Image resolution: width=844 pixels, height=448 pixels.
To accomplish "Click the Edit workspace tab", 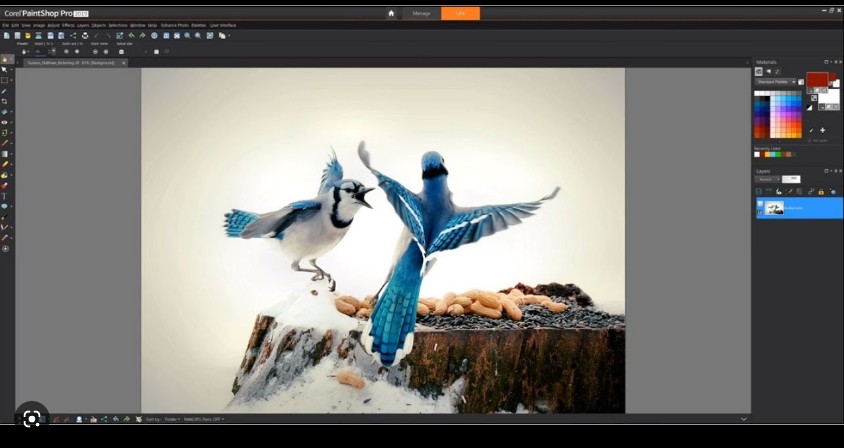I will [460, 13].
